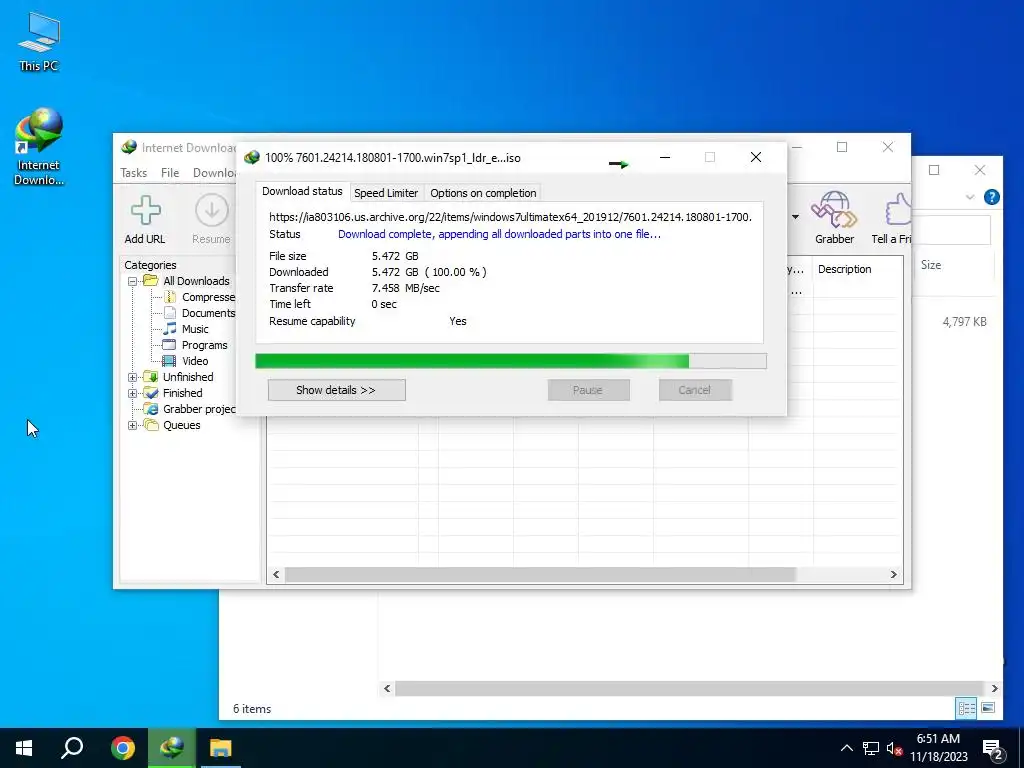The width and height of the screenshot is (1024, 768).
Task: Click the Tell a Friend thumbs-up icon
Action: [x=899, y=209]
